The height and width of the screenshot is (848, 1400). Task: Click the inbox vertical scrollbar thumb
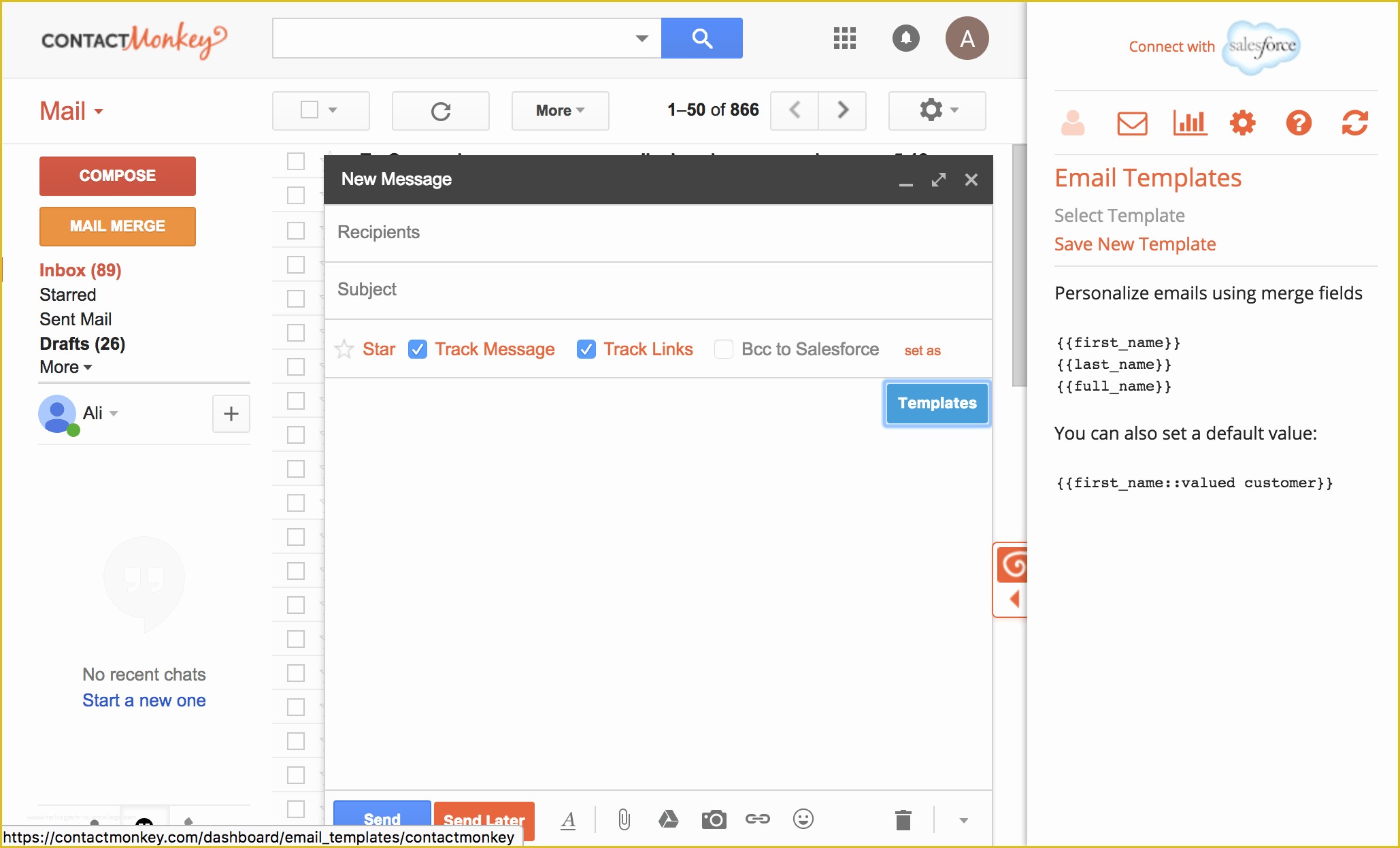pyautogui.click(x=1018, y=265)
